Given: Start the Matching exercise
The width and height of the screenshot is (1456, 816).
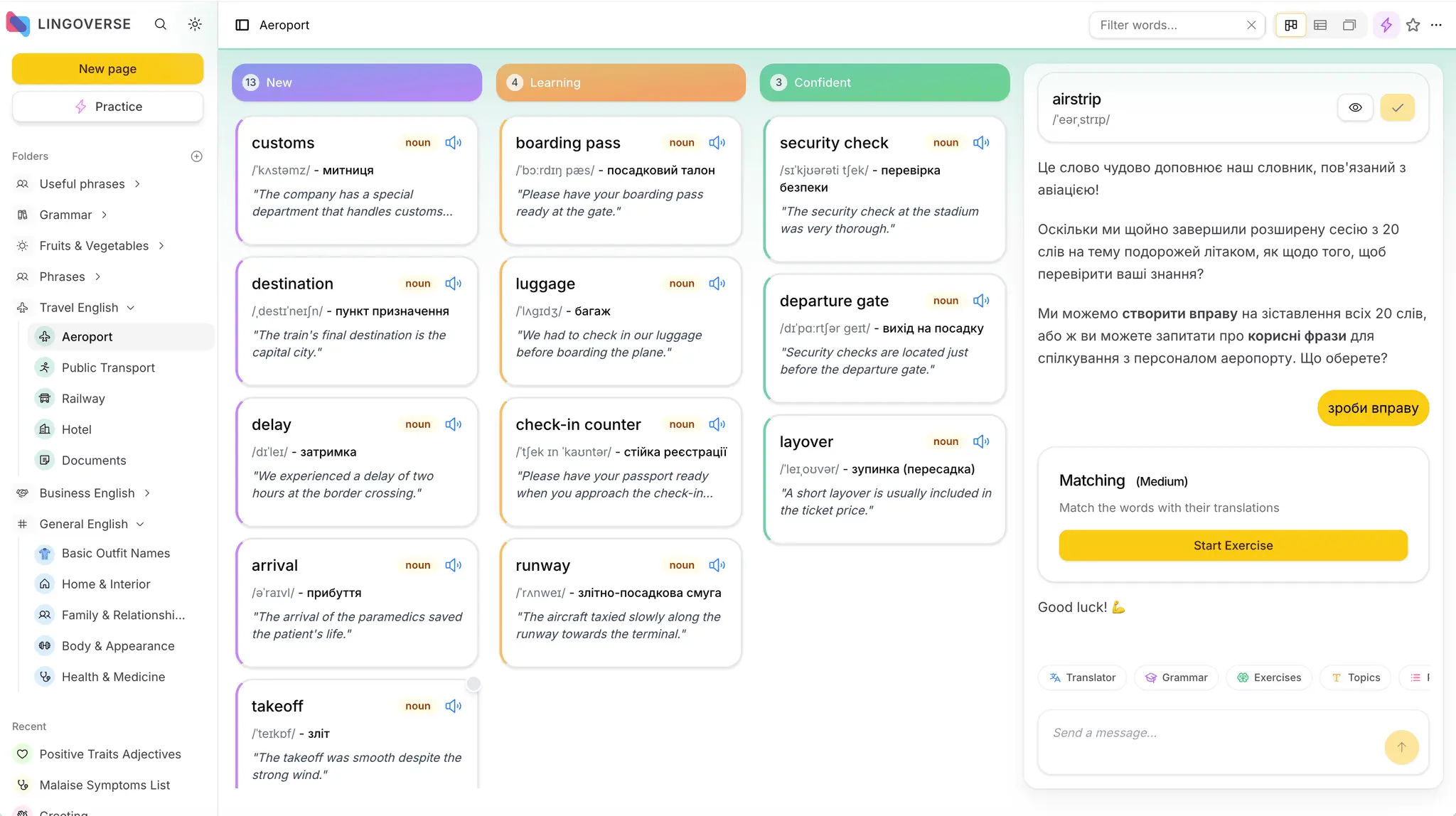Looking at the screenshot, I should click(1233, 546).
